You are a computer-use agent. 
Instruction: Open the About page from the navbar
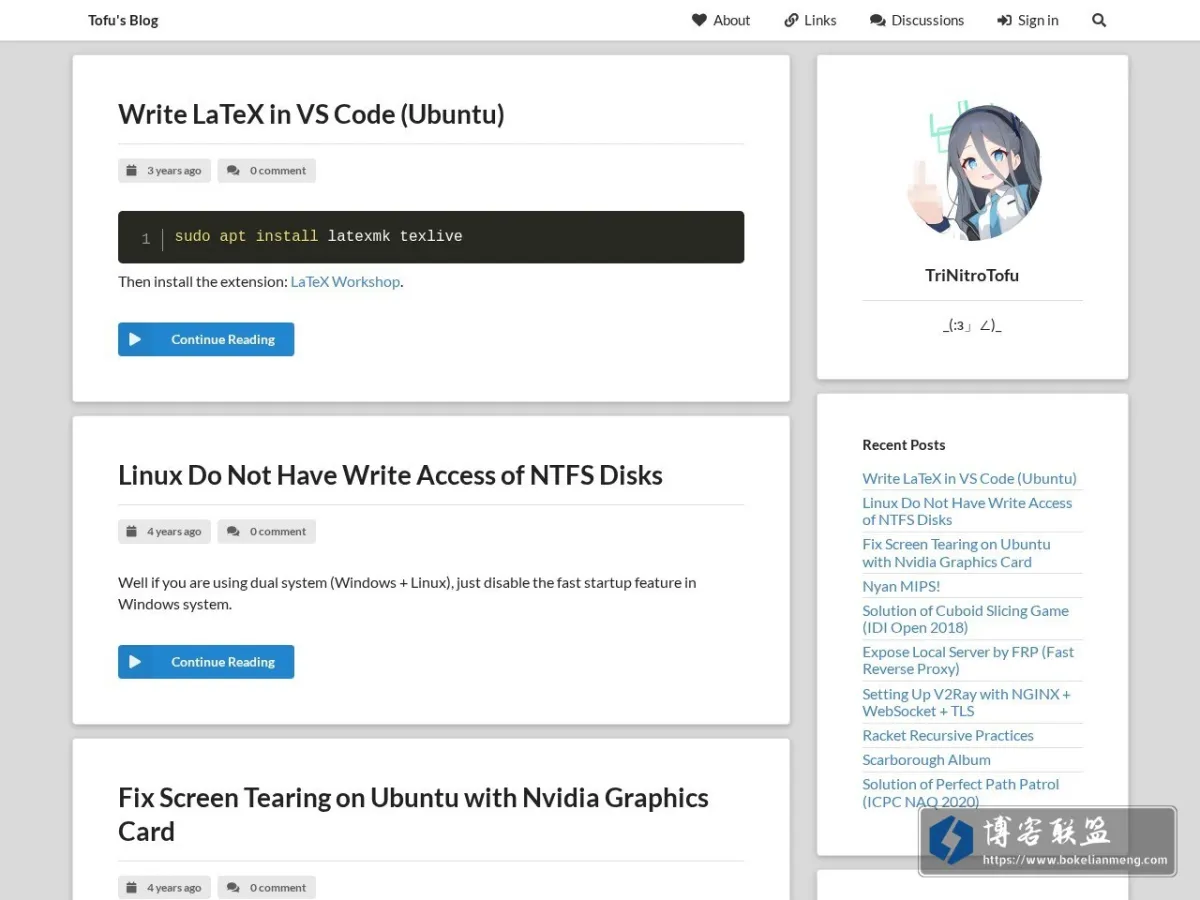coord(721,20)
